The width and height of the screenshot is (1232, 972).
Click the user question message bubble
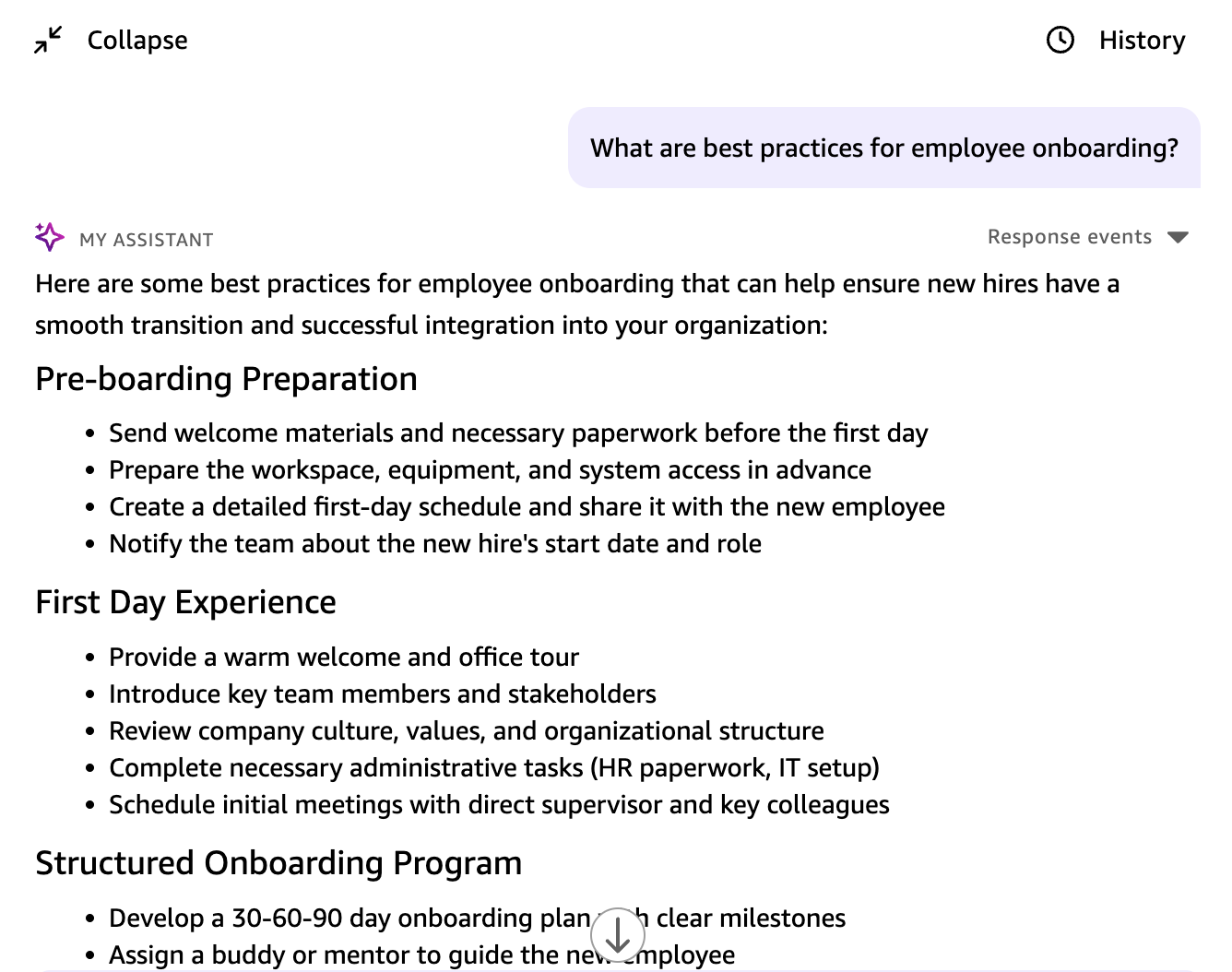[x=883, y=148]
